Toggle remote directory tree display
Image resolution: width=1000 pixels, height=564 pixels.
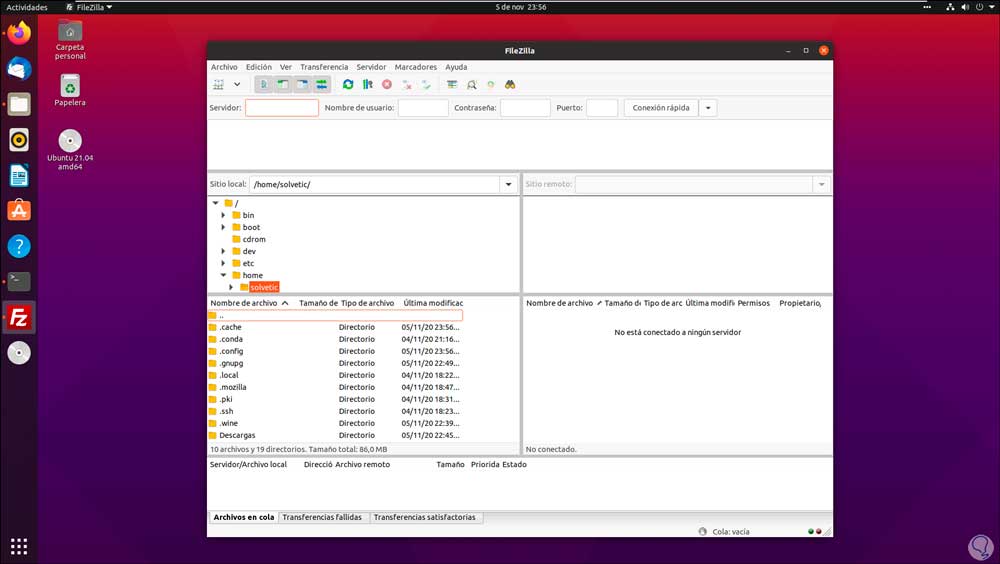point(302,84)
